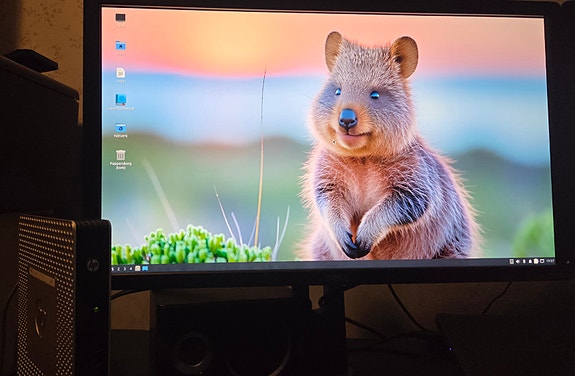Click the Bluetooth-like tray icon
The width and height of the screenshot is (575, 376).
(x=524, y=261)
